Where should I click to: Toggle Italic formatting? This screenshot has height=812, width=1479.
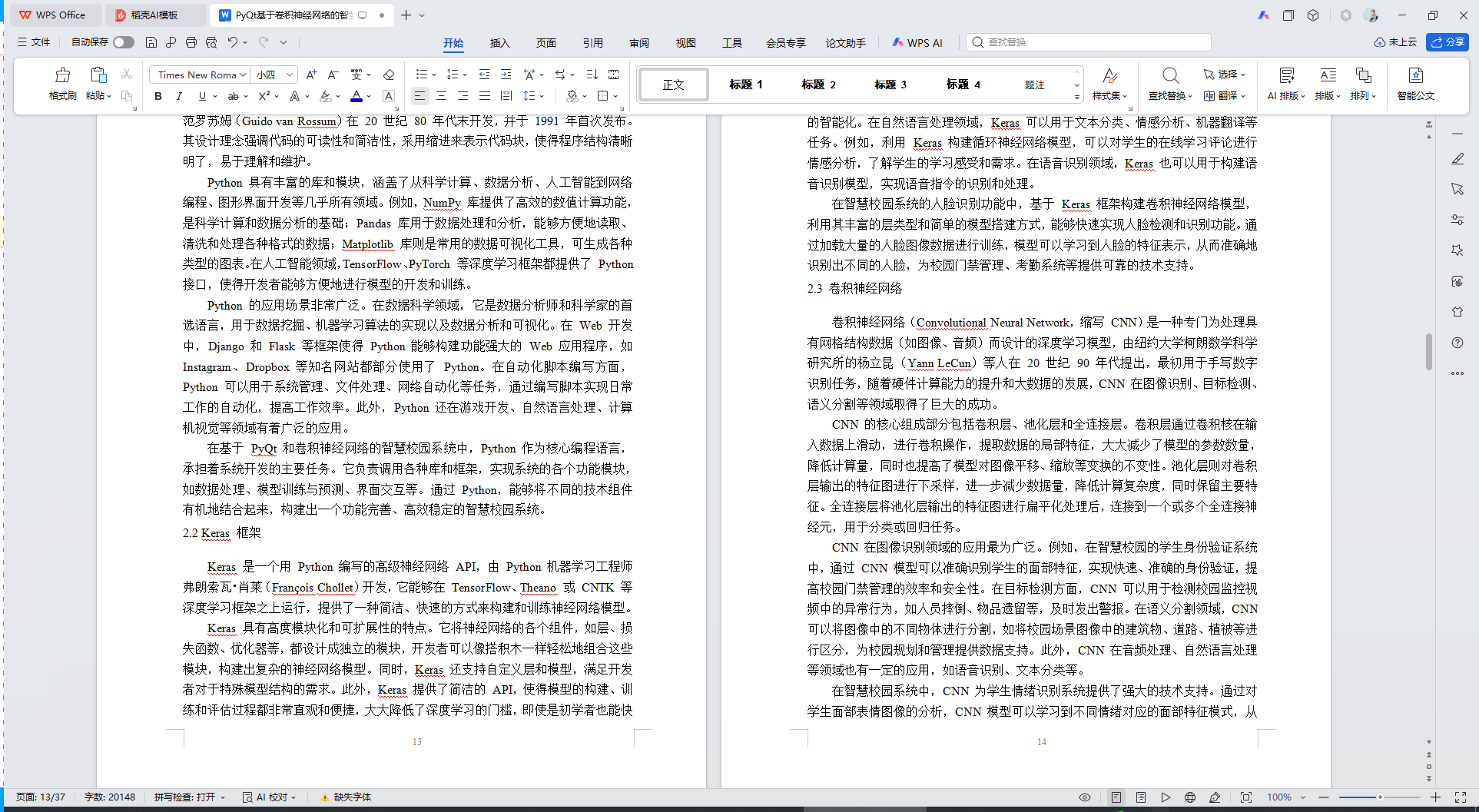coord(179,96)
